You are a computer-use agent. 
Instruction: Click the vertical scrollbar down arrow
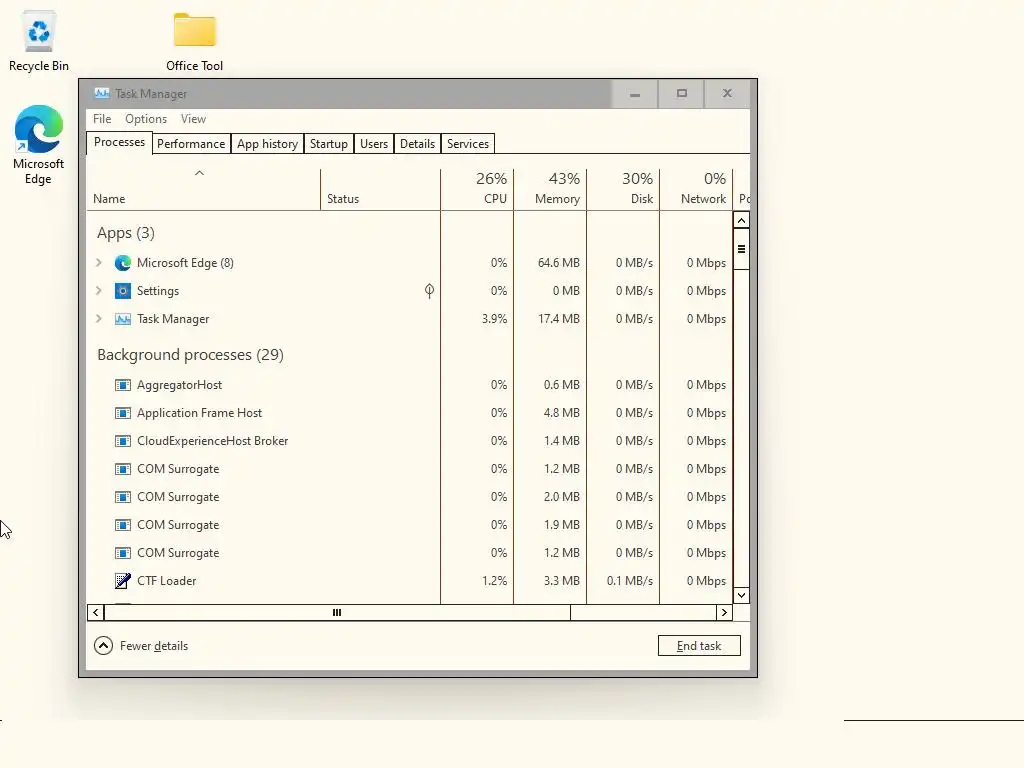pos(741,595)
